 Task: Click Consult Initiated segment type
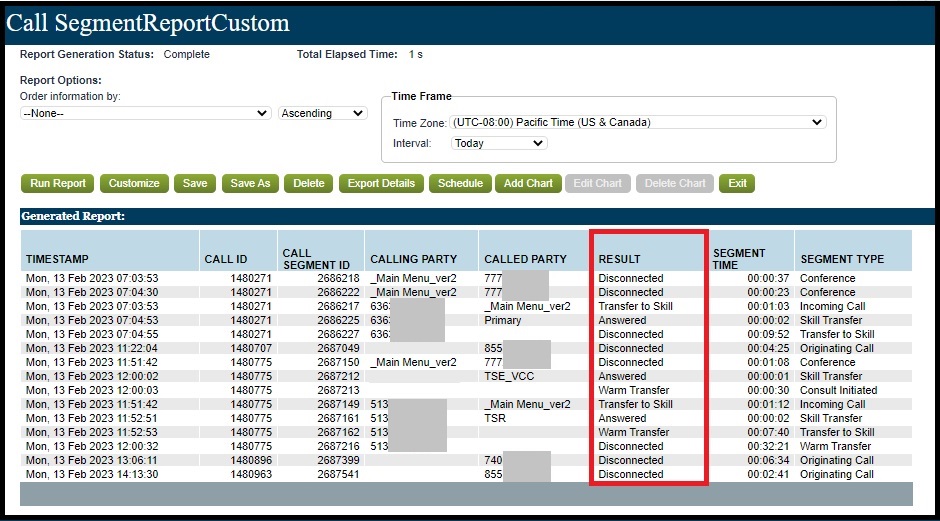coord(838,390)
